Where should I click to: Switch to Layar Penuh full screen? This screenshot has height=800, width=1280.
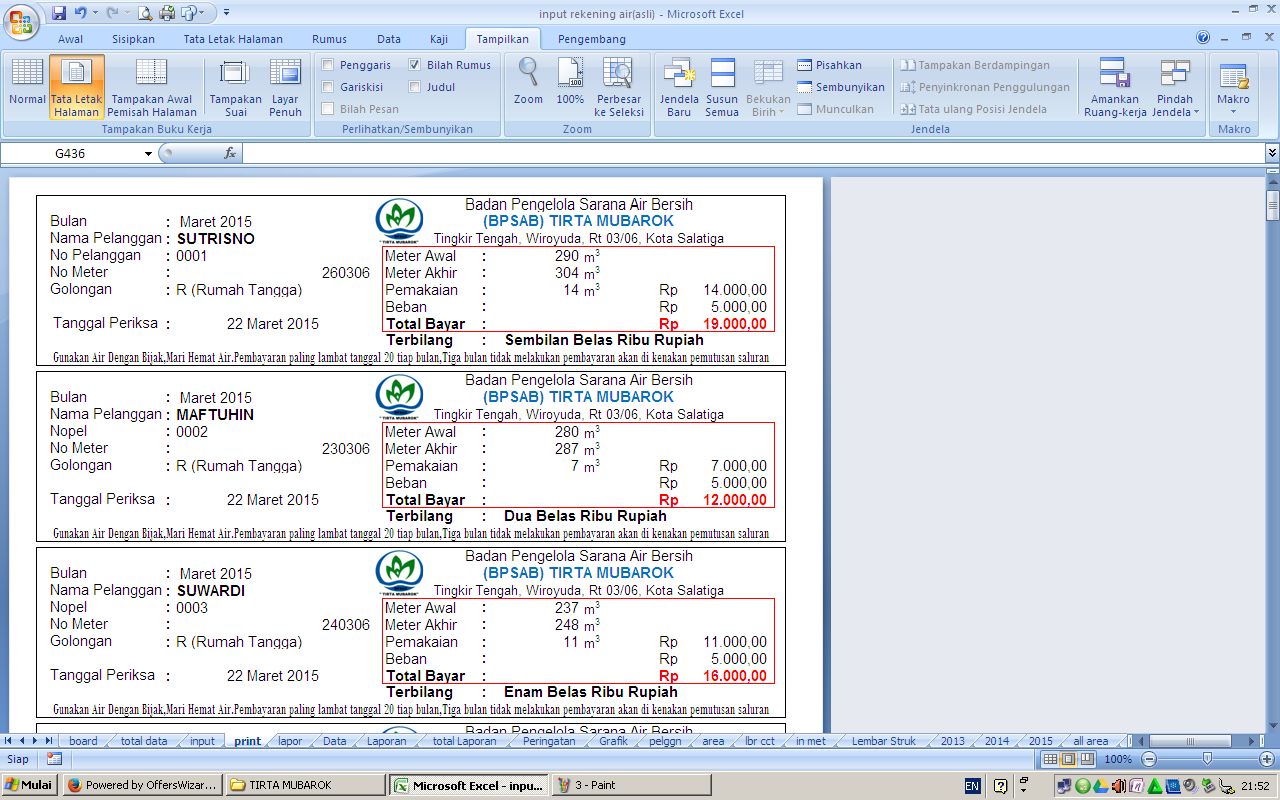[285, 87]
